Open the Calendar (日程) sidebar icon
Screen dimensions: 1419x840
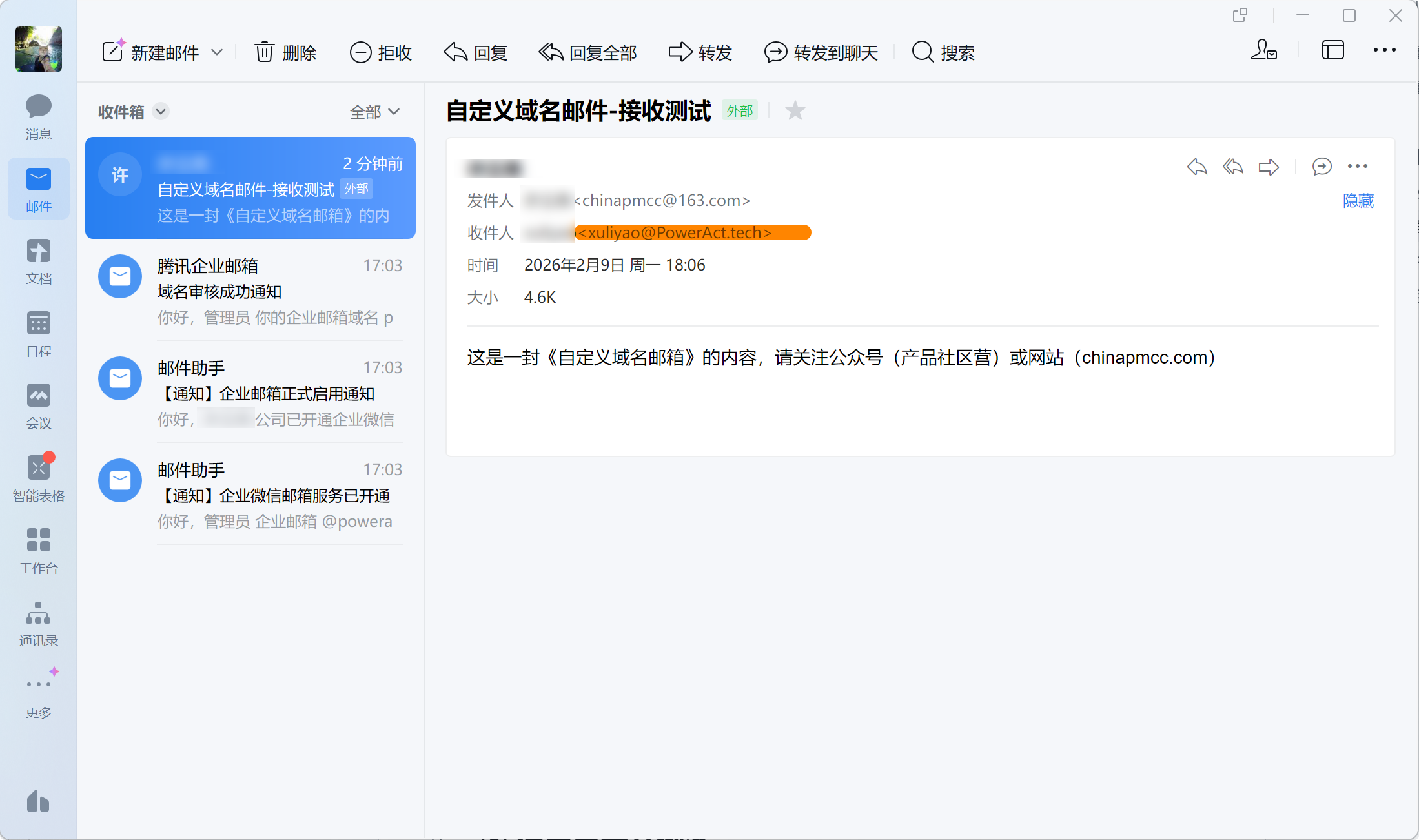(x=38, y=333)
